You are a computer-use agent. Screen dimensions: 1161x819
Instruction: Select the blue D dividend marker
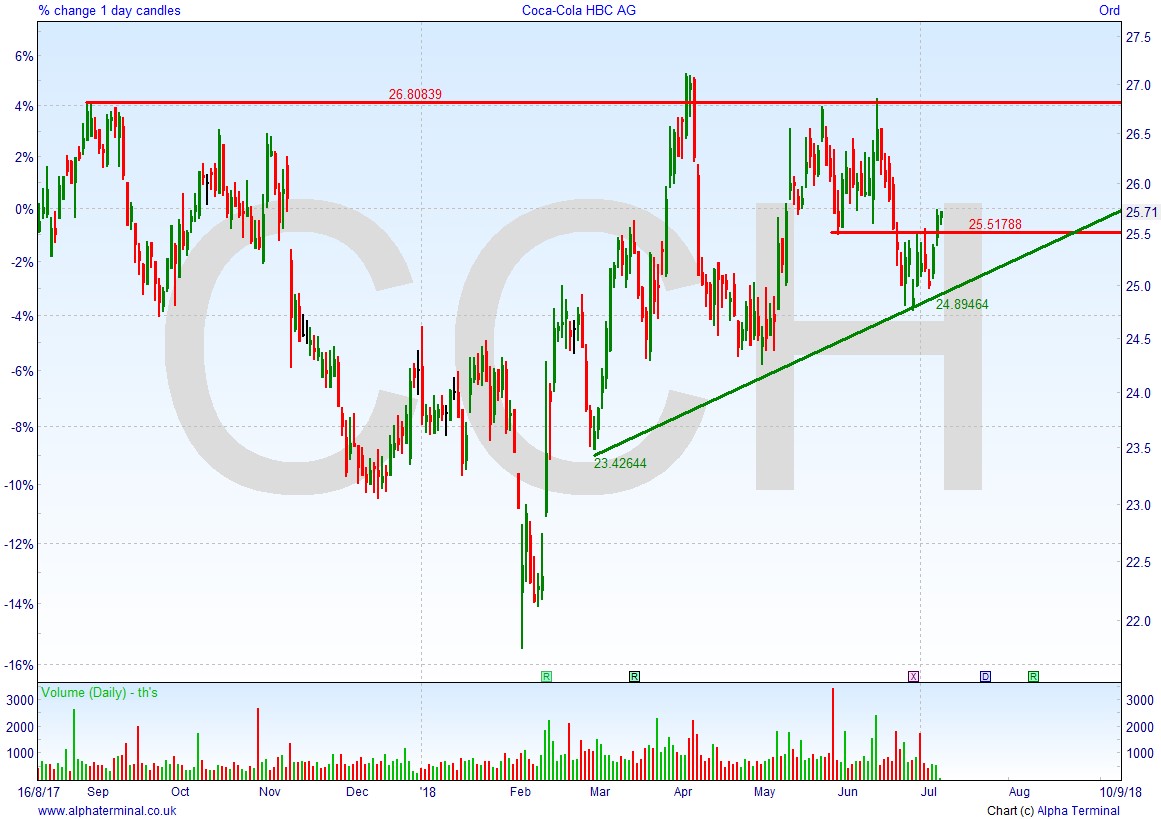point(985,676)
